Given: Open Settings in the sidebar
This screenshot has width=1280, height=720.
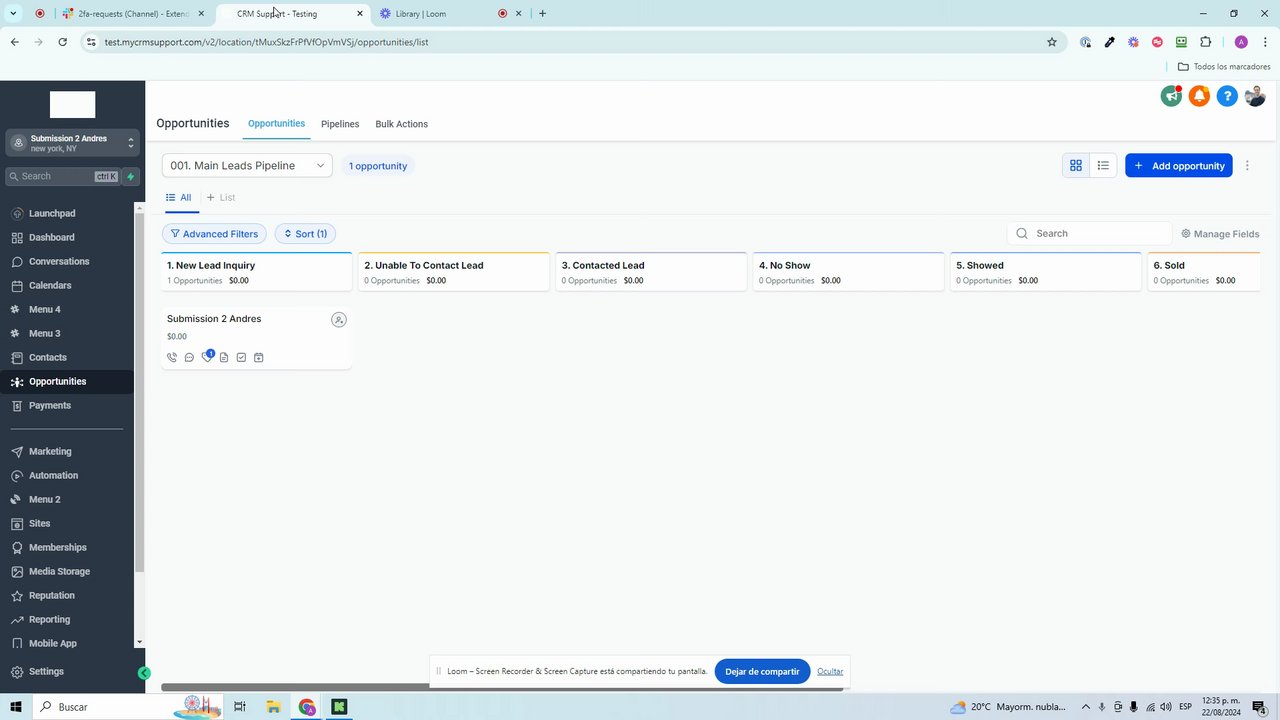Looking at the screenshot, I should [46, 672].
